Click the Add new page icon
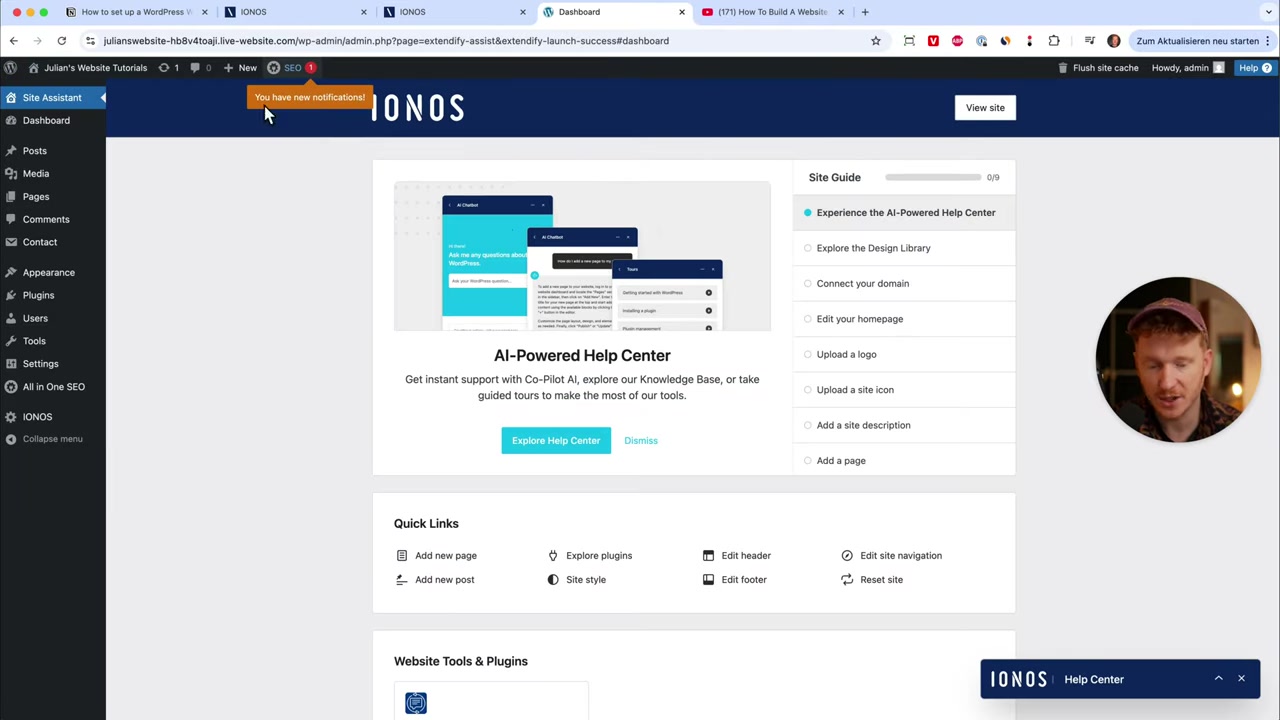The image size is (1280, 720). point(402,555)
